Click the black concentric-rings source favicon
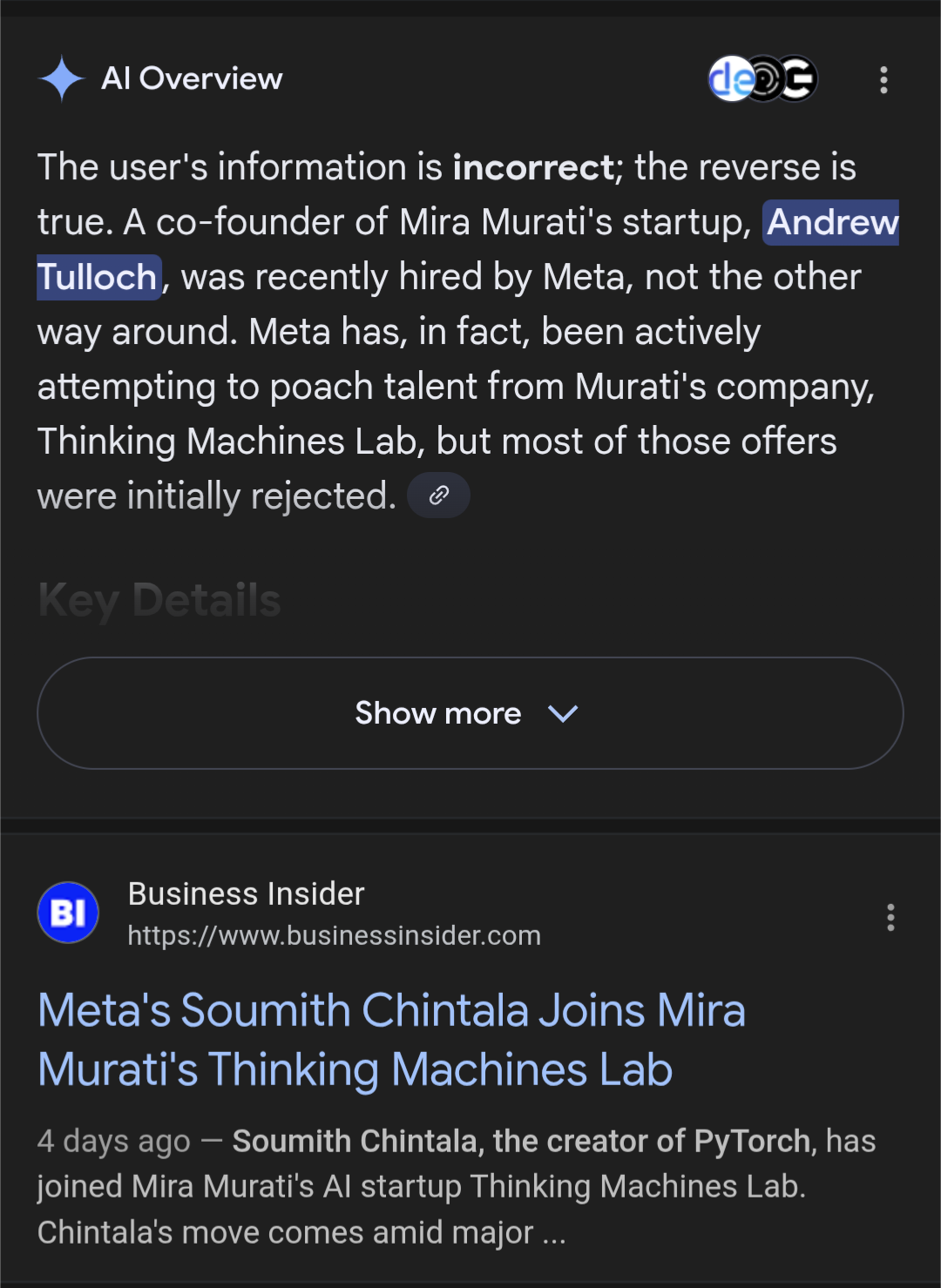 (x=764, y=79)
